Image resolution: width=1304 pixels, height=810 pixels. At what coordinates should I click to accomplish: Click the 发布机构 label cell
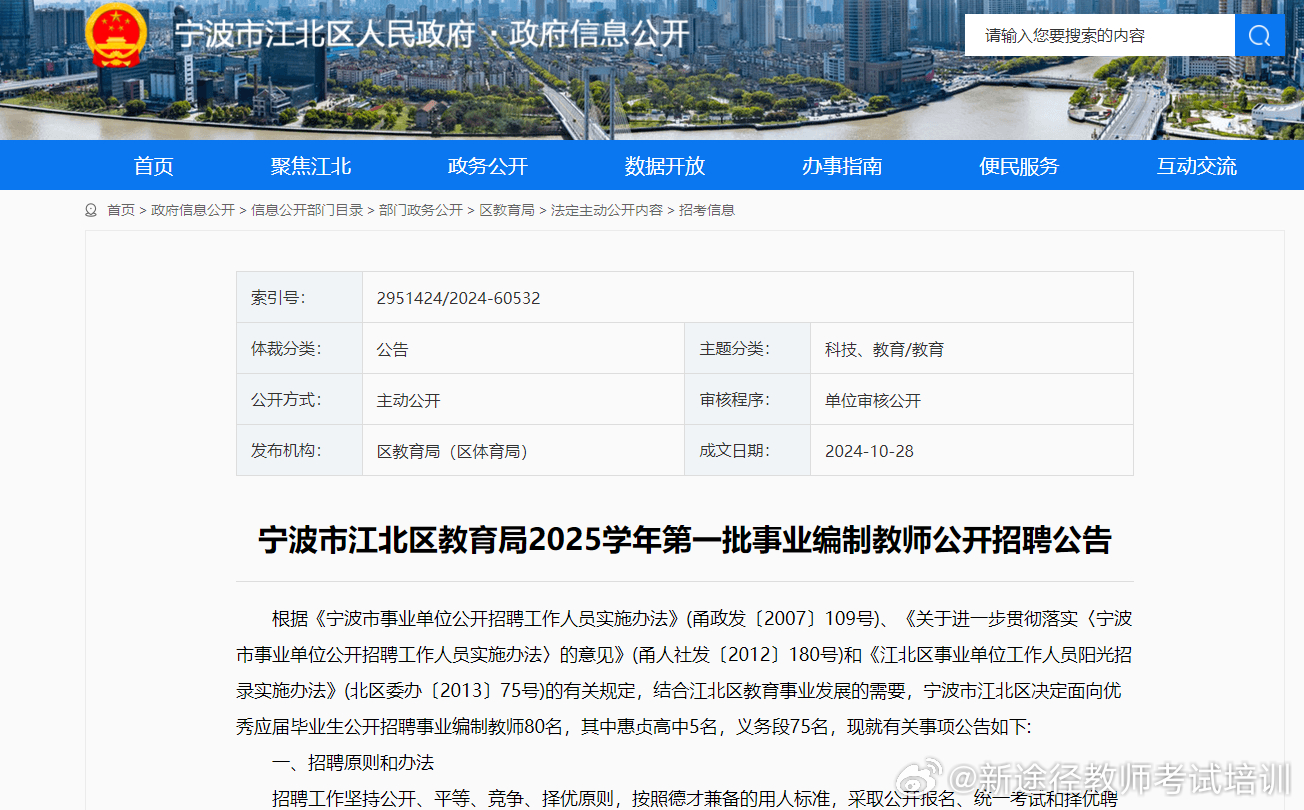pyautogui.click(x=299, y=450)
